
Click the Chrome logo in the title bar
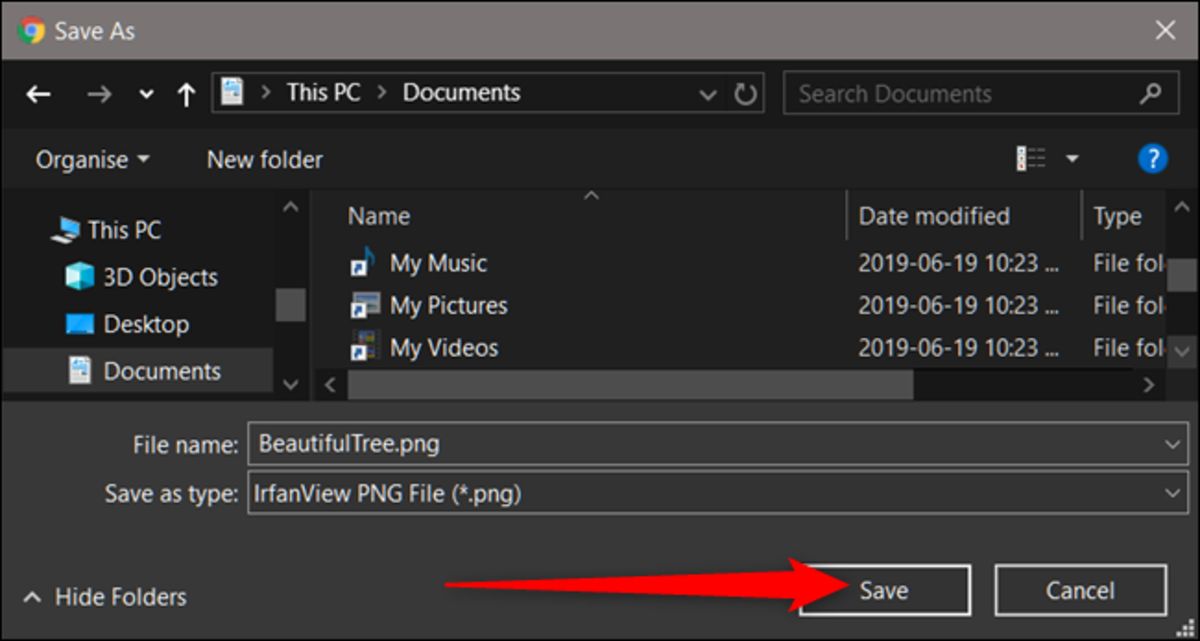pyautogui.click(x=31, y=30)
